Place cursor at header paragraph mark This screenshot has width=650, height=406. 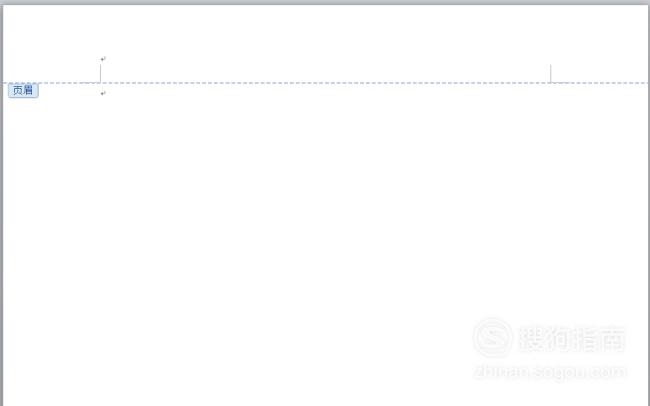103,59
